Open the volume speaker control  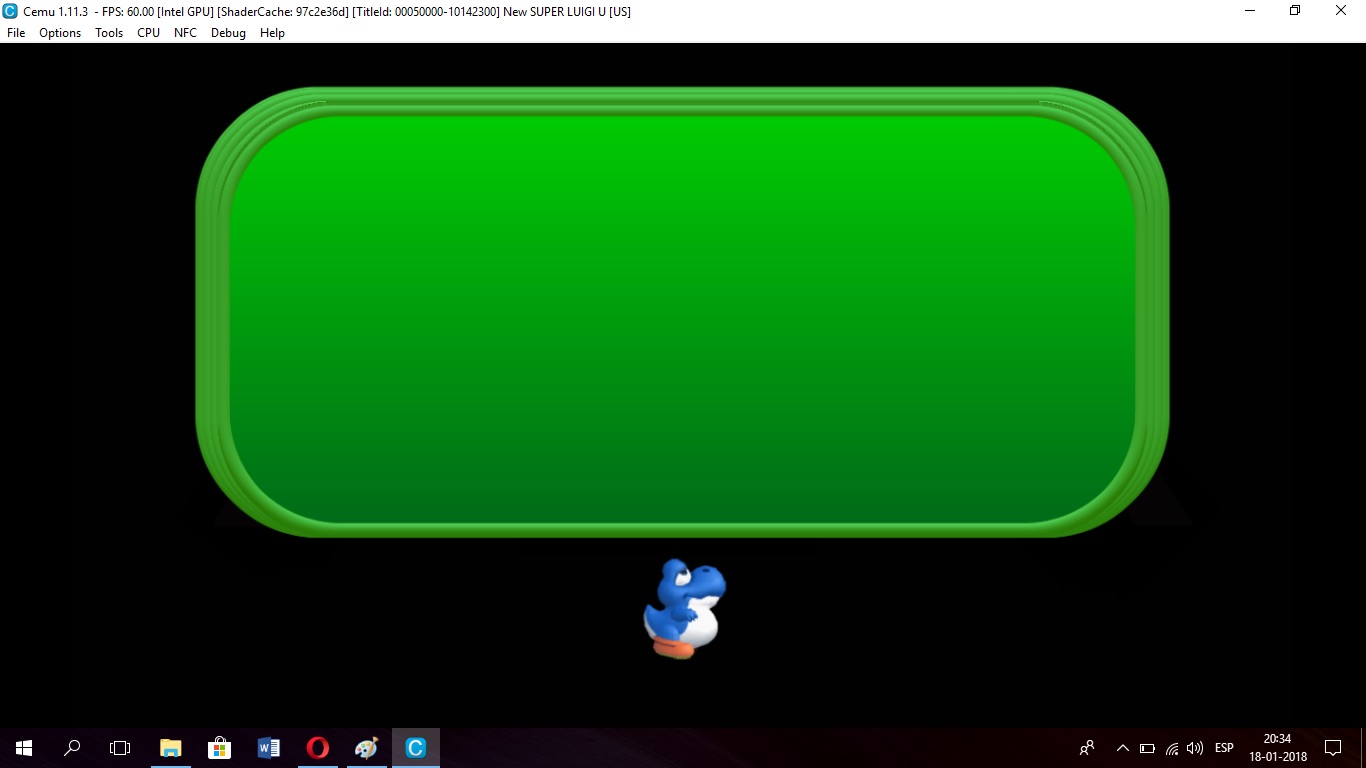pos(1195,748)
